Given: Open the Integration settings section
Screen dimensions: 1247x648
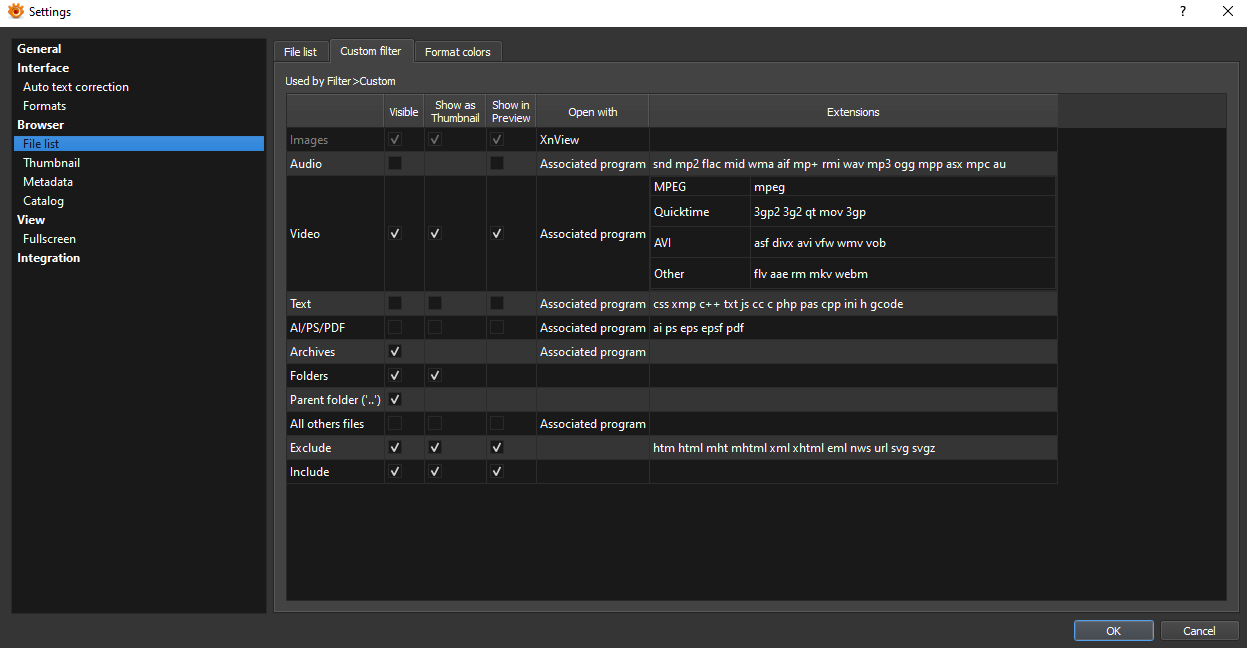Looking at the screenshot, I should [x=48, y=258].
